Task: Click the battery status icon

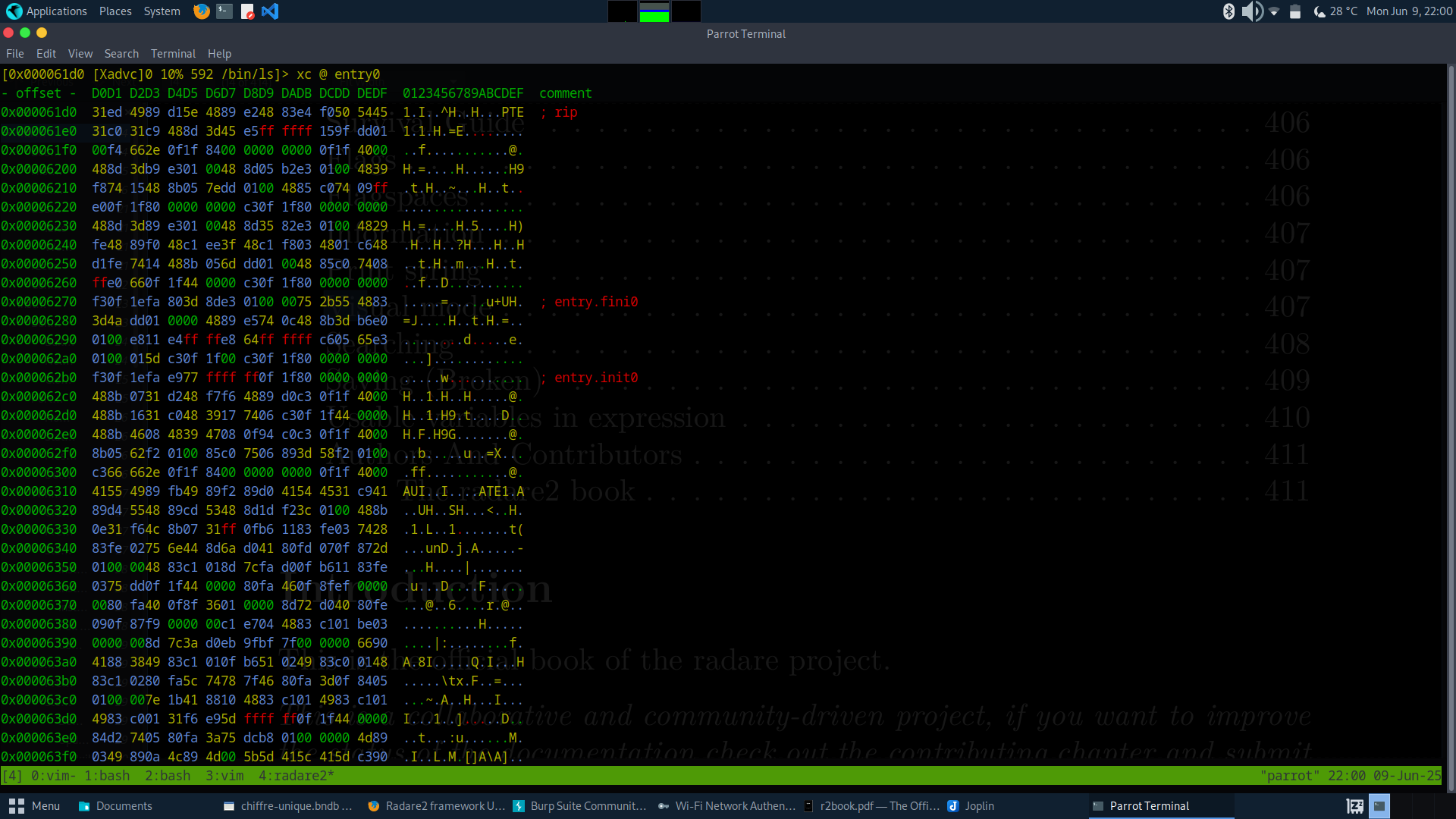Action: click(x=1295, y=11)
